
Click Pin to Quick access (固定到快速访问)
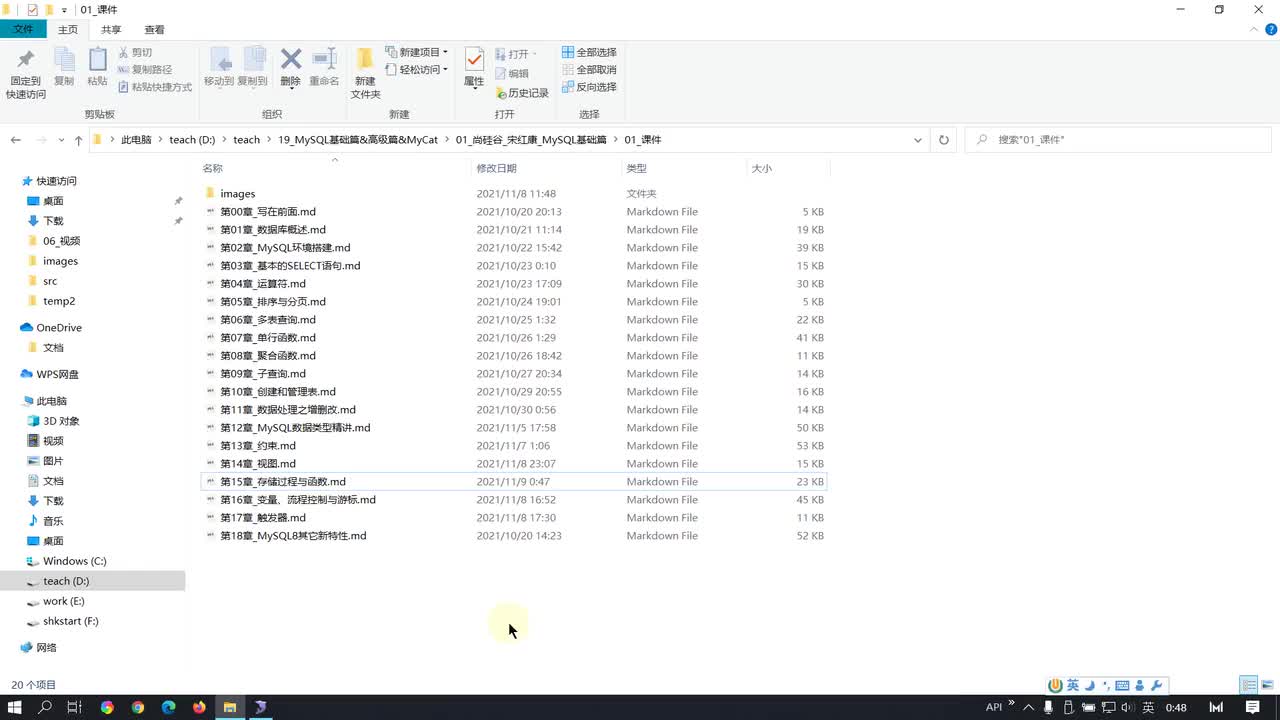click(26, 73)
